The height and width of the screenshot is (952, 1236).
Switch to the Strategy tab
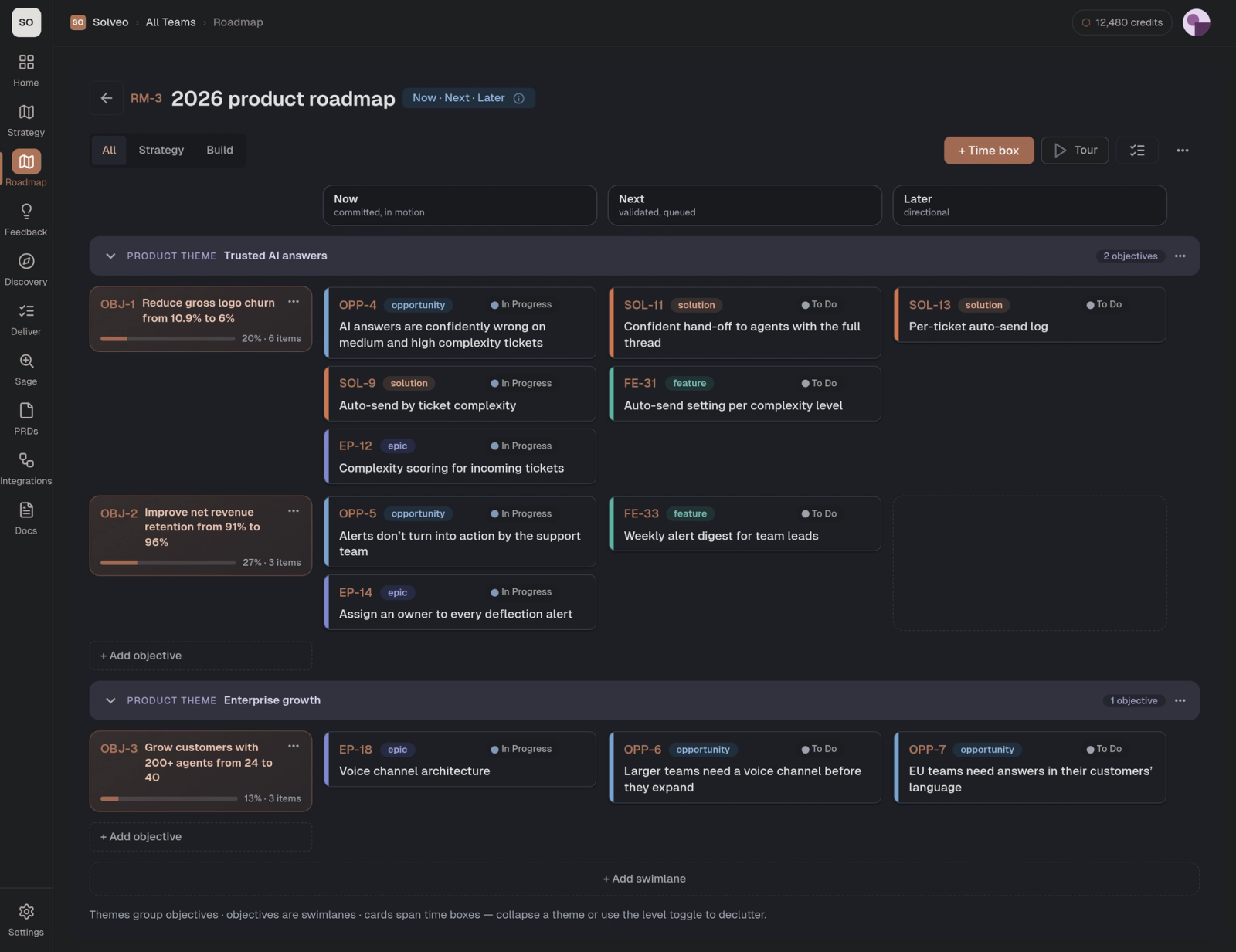[x=161, y=151]
